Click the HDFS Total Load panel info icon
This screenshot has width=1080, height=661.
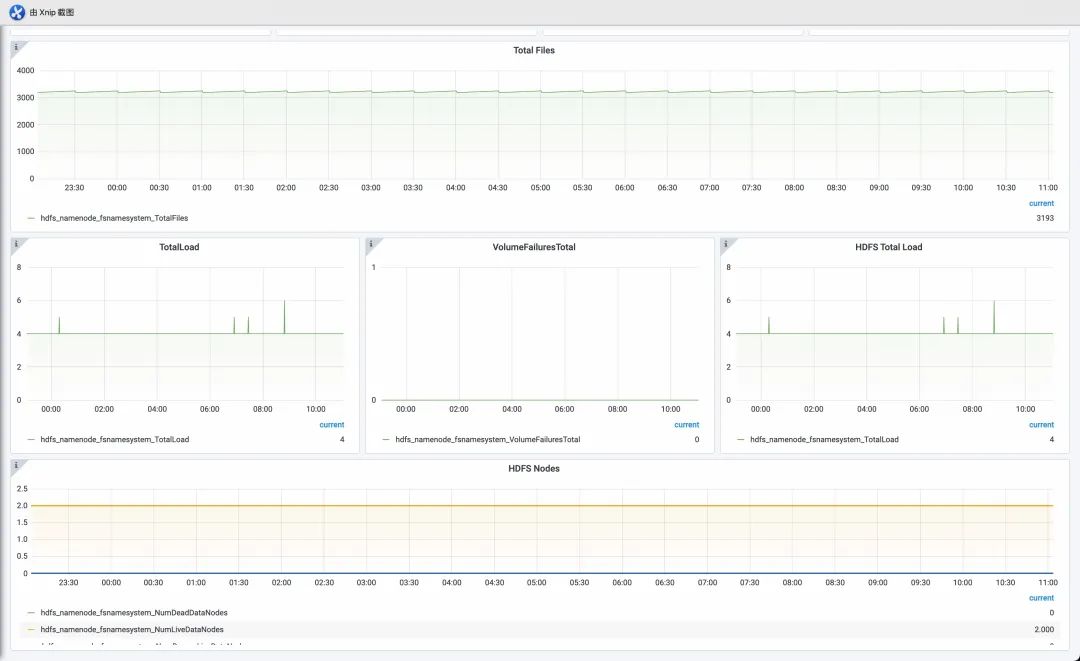pos(725,244)
